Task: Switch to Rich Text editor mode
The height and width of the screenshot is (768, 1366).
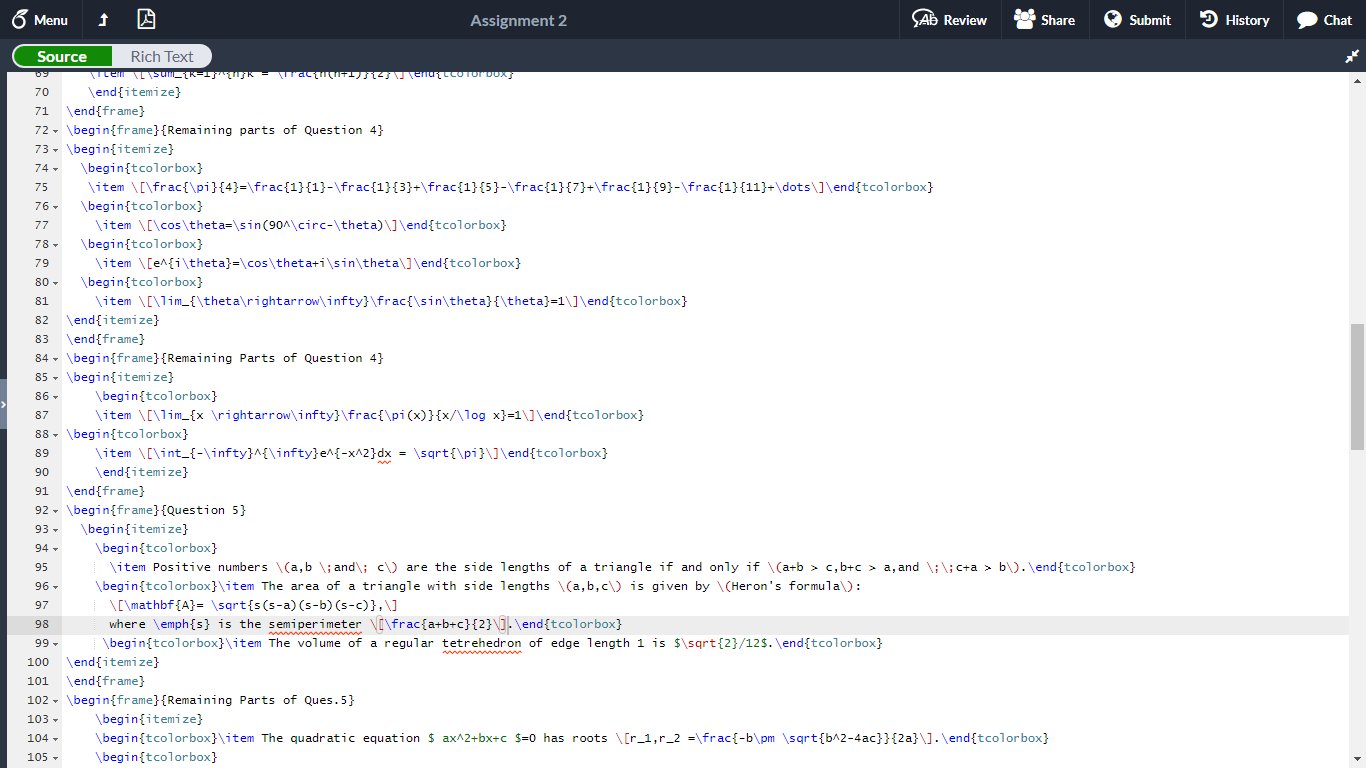Action: pos(162,56)
